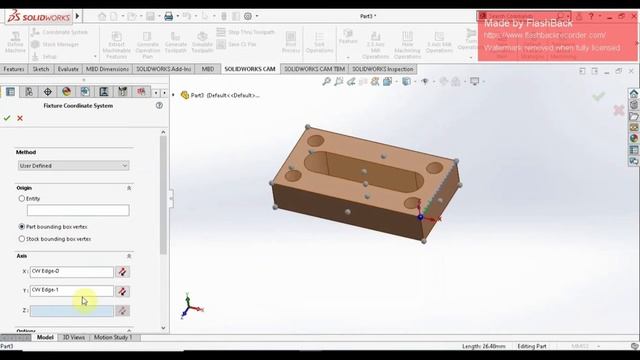640x360 pixels.
Task: Open View Settings monitor icon
Action: click(474, 82)
